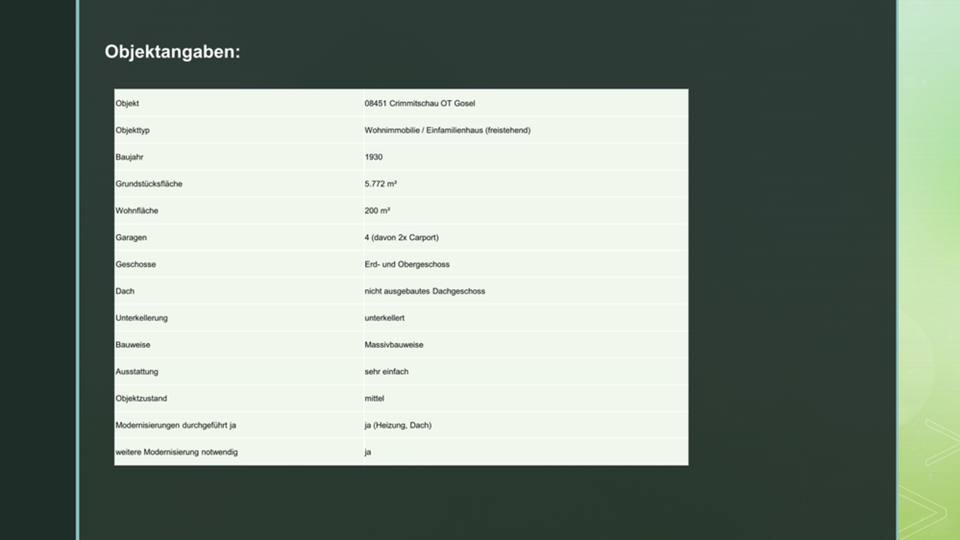Click the 'Grundstücksfläche' row label
The image size is (960, 540).
149,184
